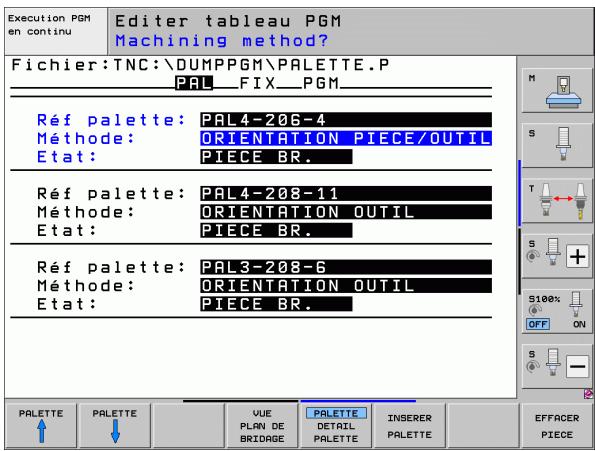This screenshot has height=451, width=595.
Task: Click the INSERER PALETTE softkey
Action: 409,426
